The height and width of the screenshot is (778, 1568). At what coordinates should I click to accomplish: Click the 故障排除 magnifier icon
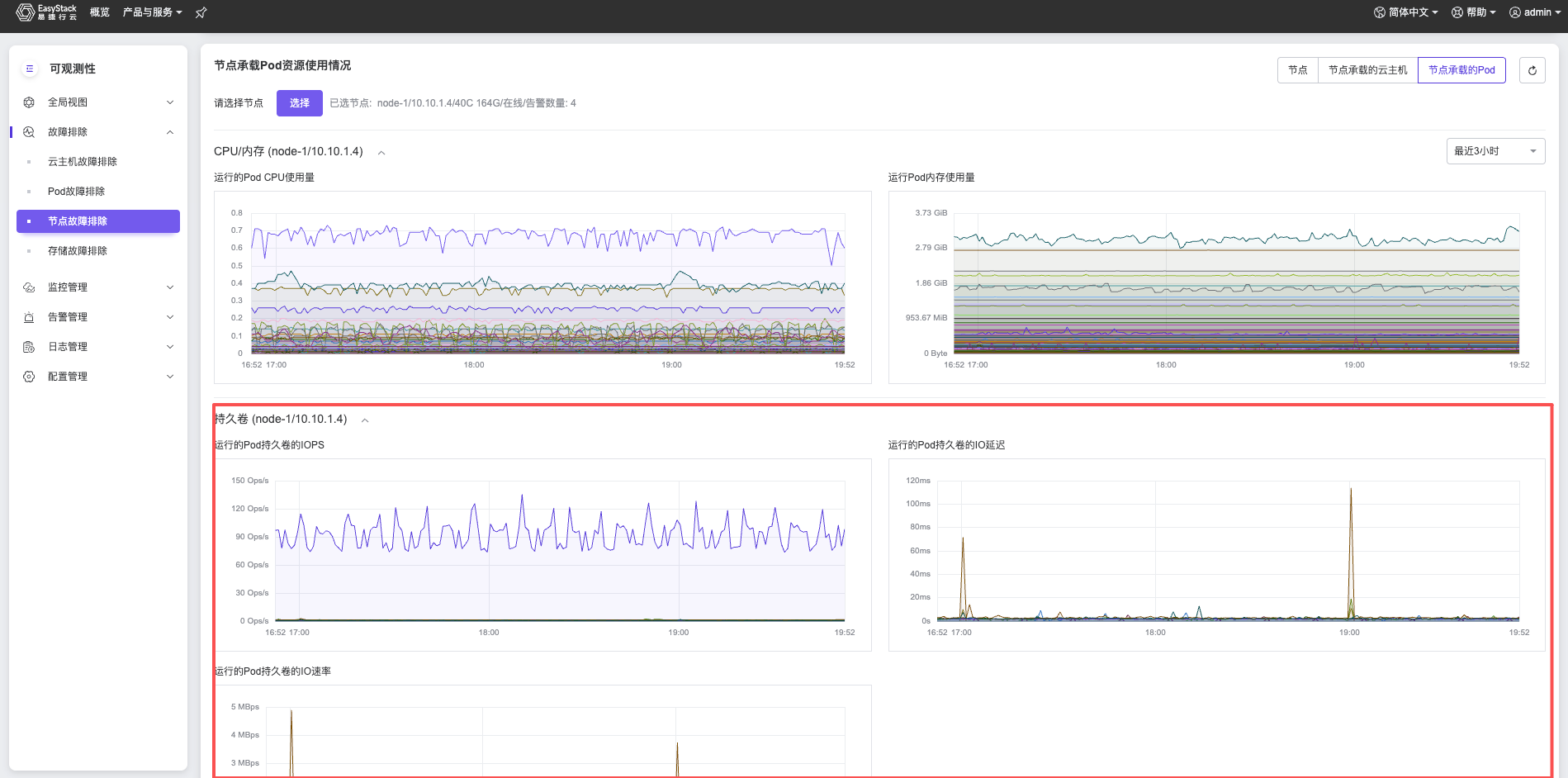(x=29, y=132)
